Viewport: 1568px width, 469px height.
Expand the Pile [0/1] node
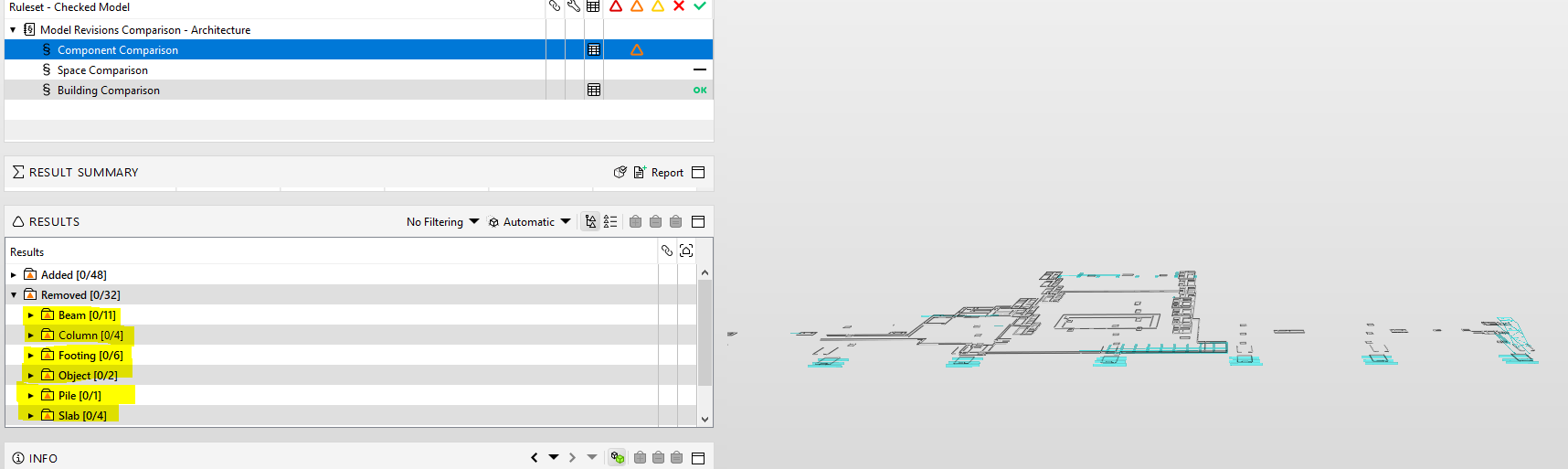point(30,396)
